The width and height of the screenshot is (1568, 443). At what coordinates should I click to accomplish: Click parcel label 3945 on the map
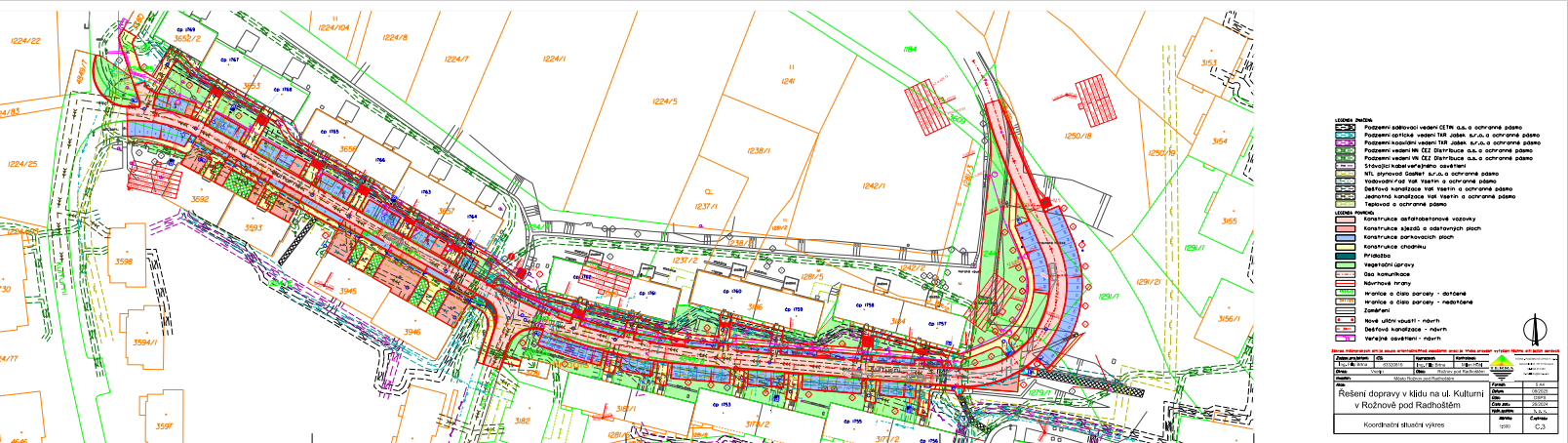coord(347,291)
